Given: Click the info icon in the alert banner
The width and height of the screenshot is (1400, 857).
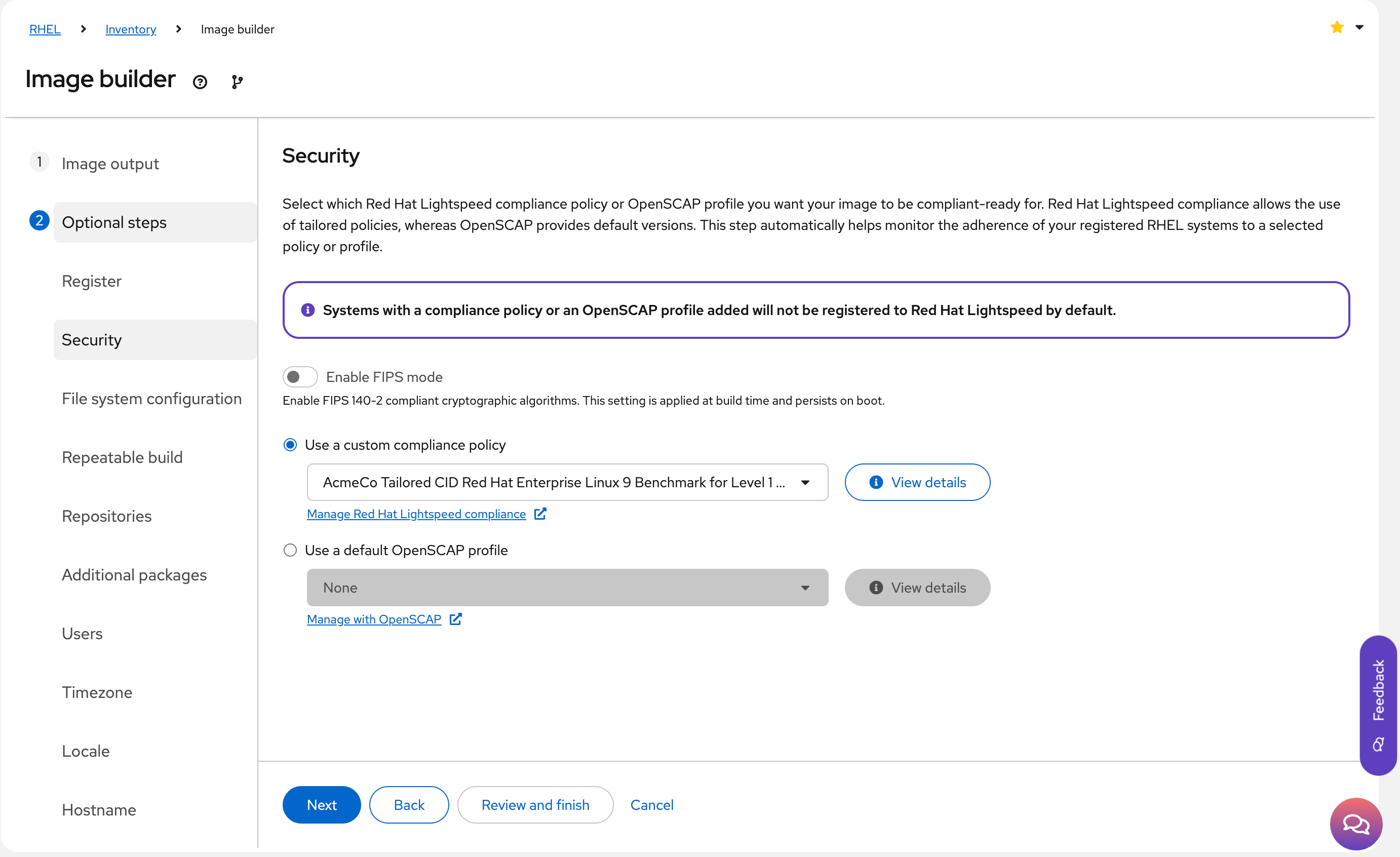Looking at the screenshot, I should [308, 309].
